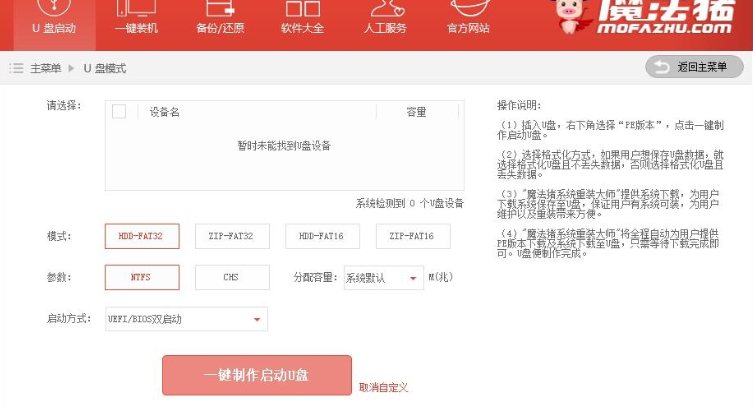The image size is (753, 408).
Task: Click the return arrow icon in 返回主菜单
Action: point(662,67)
